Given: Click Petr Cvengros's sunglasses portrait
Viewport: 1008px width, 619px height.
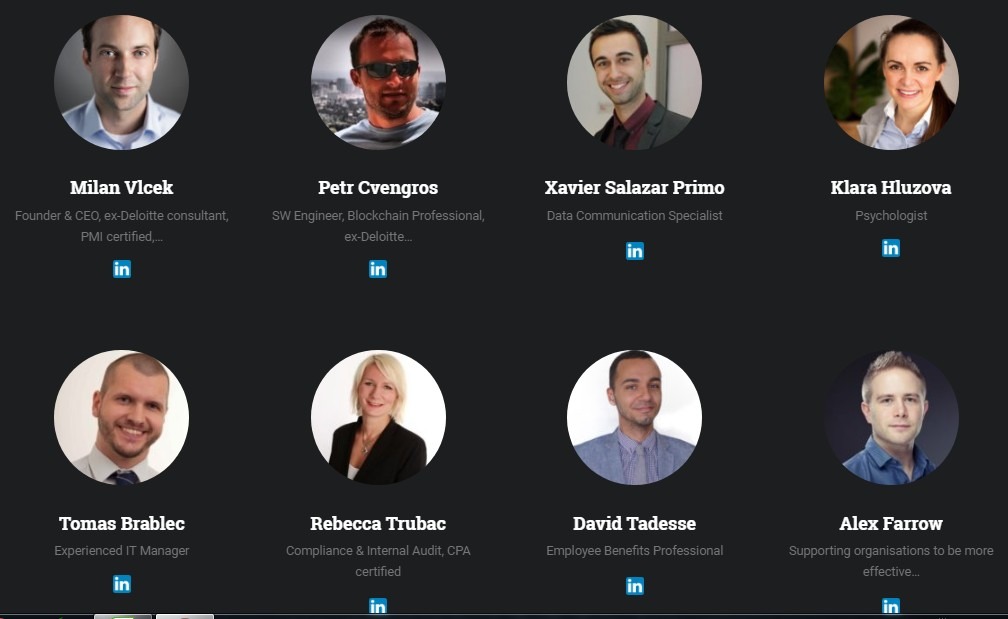Looking at the screenshot, I should pyautogui.click(x=378, y=82).
